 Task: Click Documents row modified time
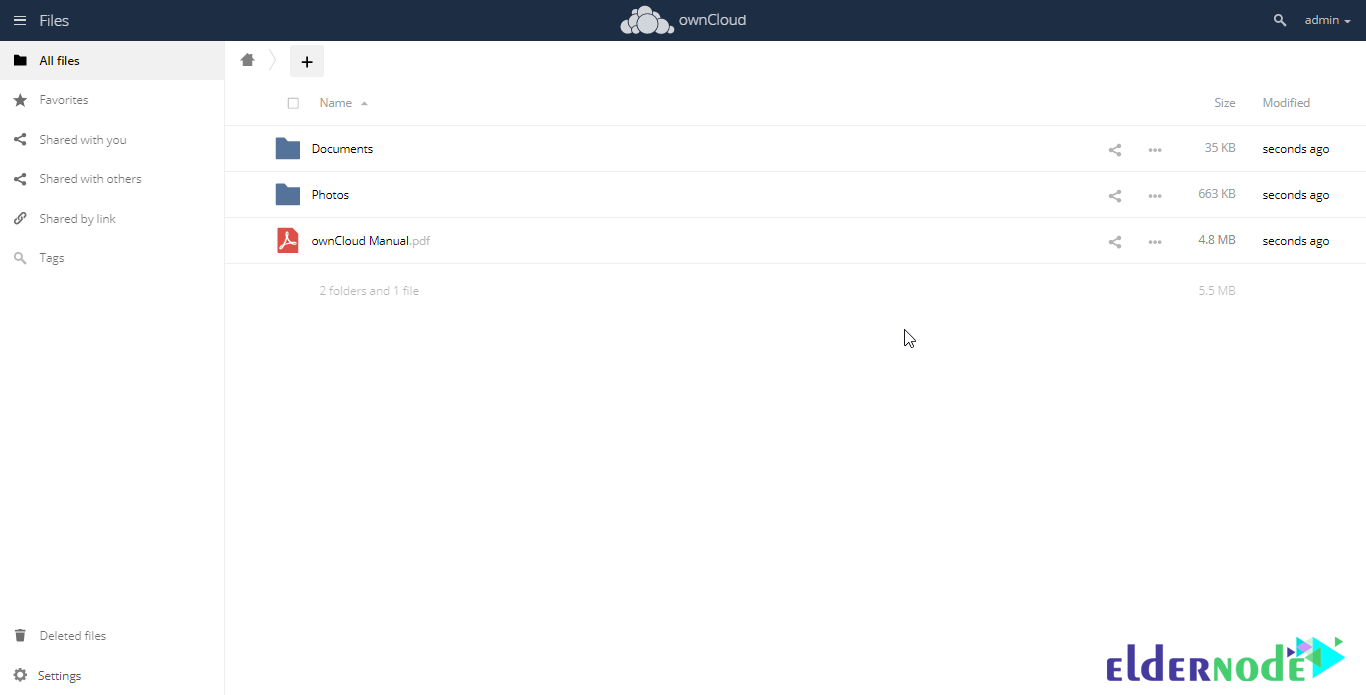tap(1296, 149)
